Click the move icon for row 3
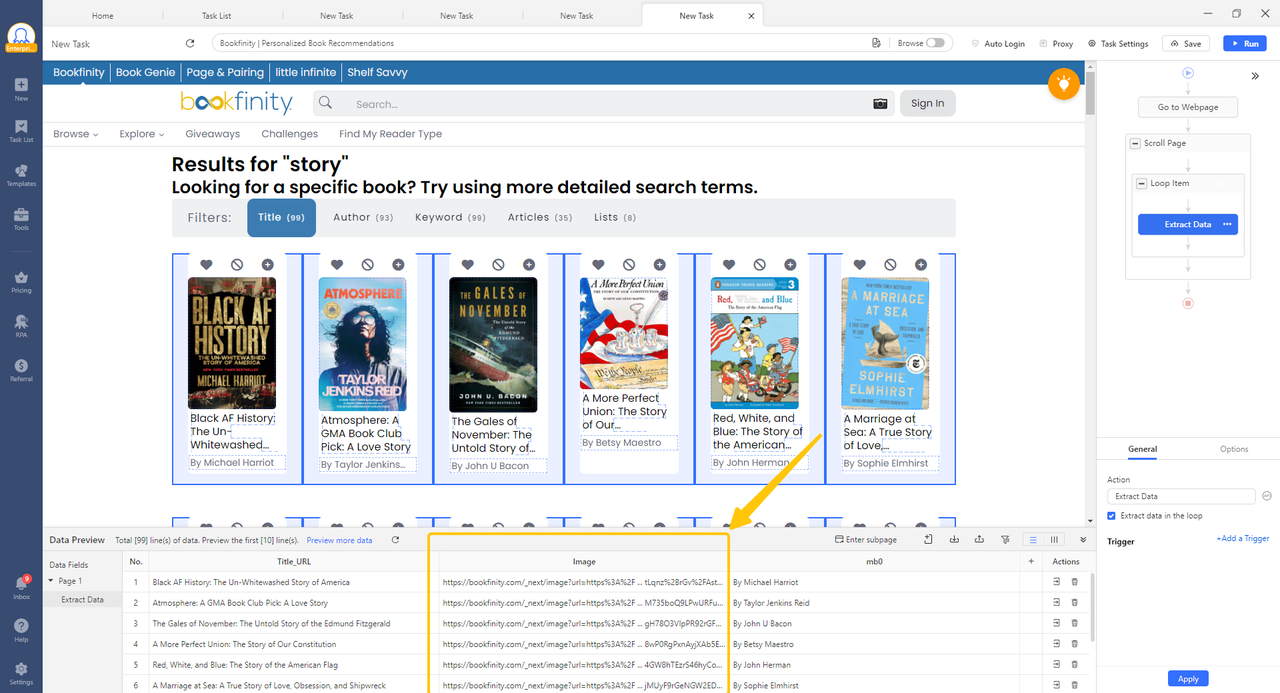The image size is (1280, 693). click(1057, 623)
